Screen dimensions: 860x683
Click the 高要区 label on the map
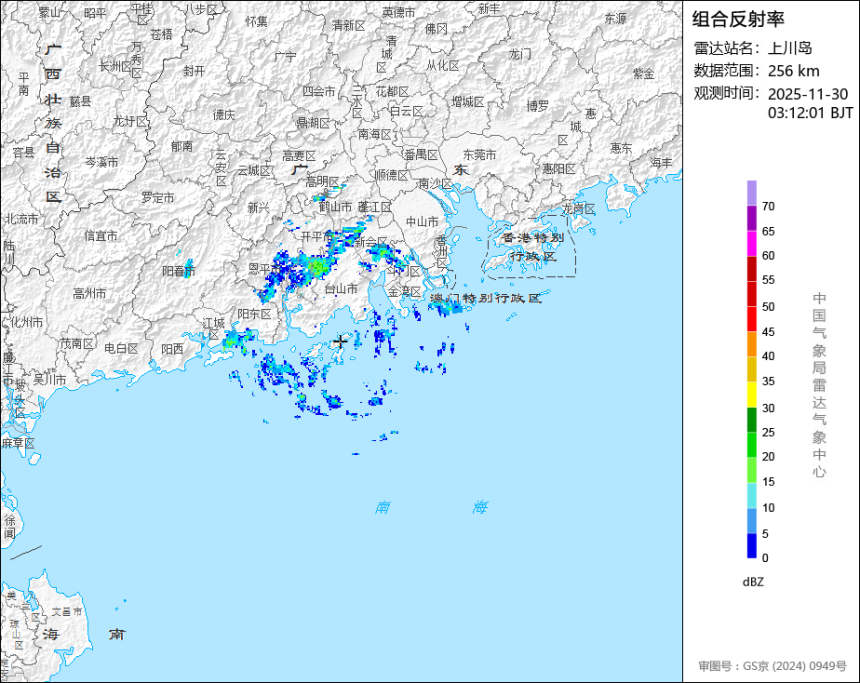tap(299, 156)
